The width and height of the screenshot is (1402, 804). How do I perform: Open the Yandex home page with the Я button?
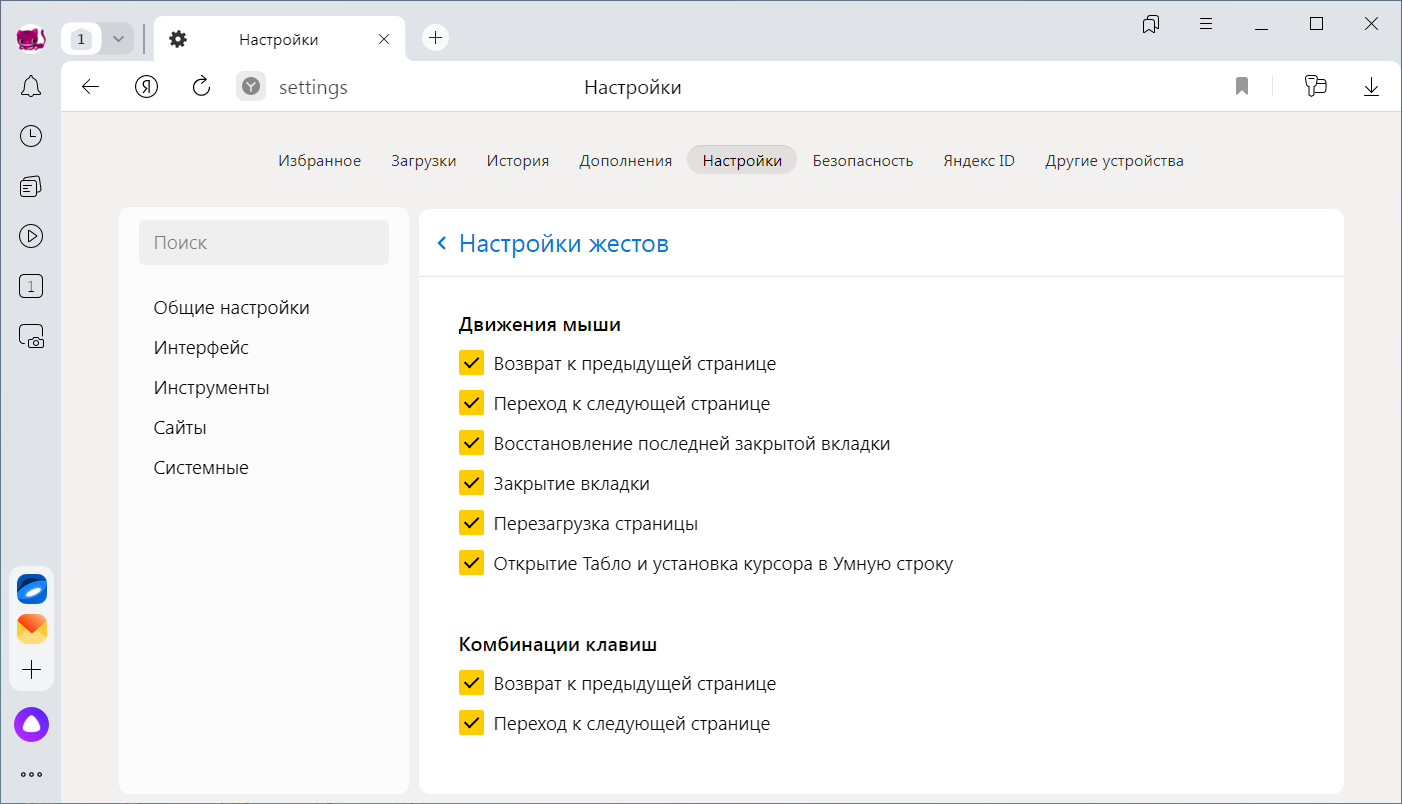[x=147, y=87]
